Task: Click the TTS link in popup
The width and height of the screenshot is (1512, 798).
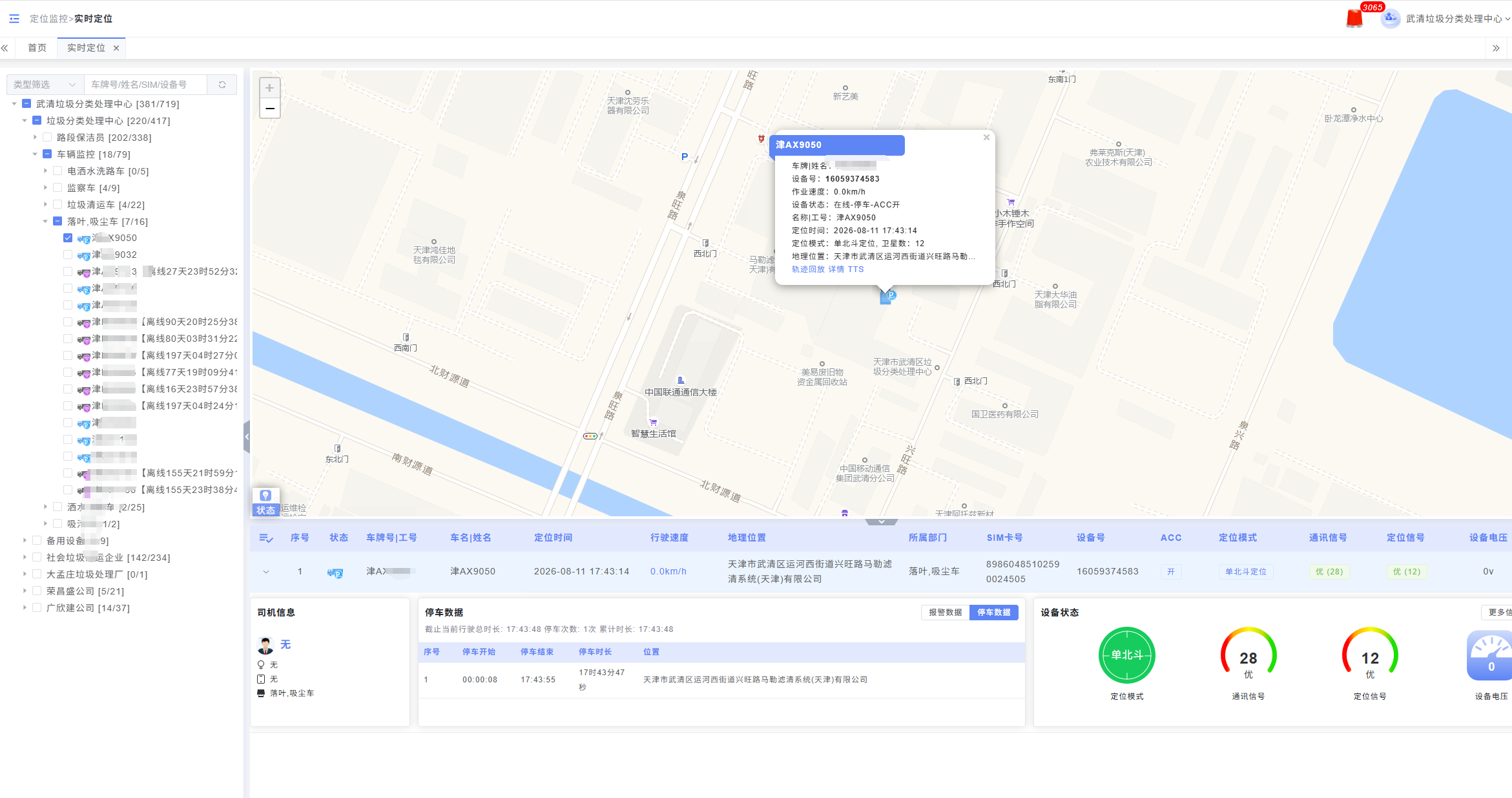Action: pyautogui.click(x=855, y=269)
